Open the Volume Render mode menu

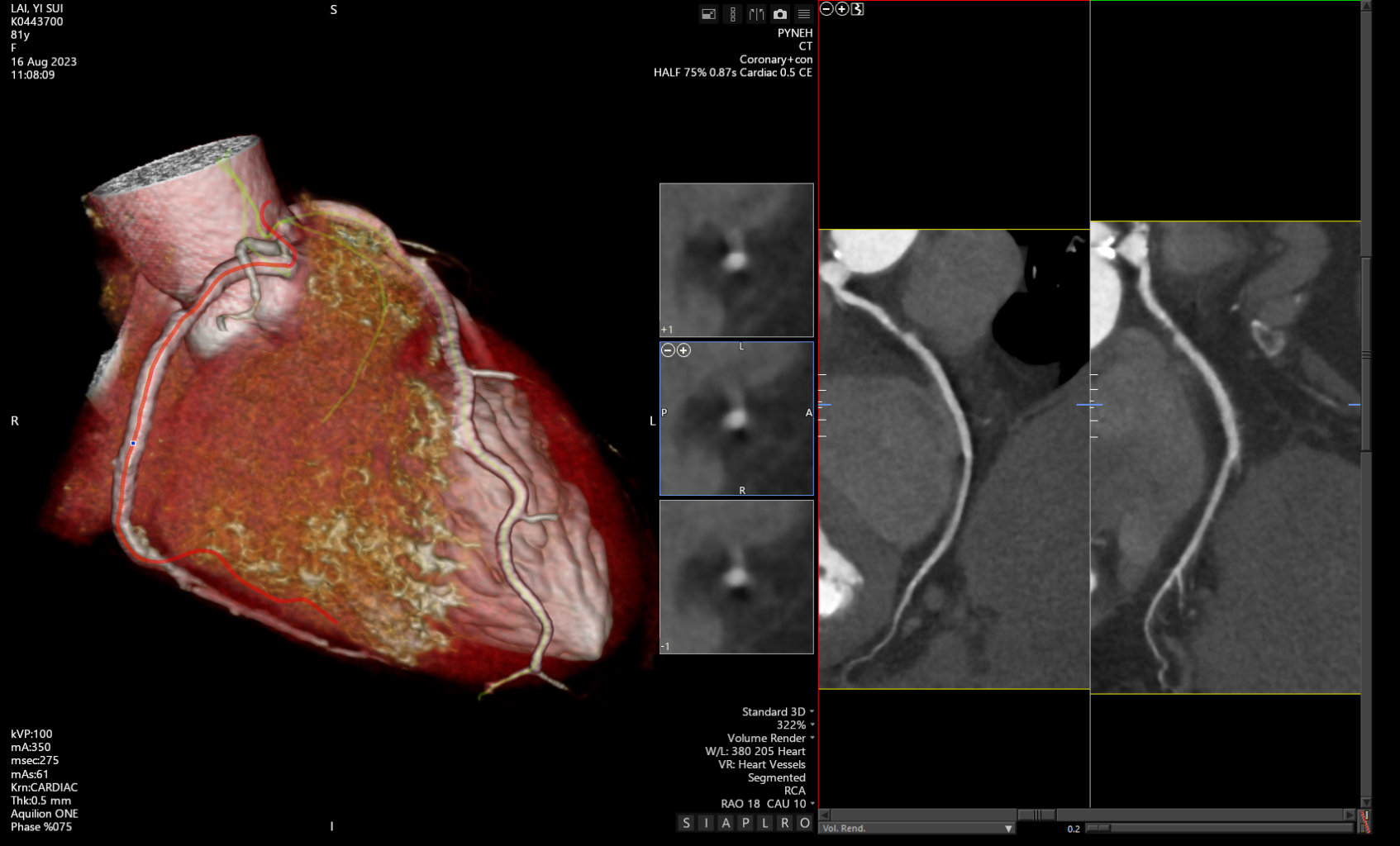(769, 738)
